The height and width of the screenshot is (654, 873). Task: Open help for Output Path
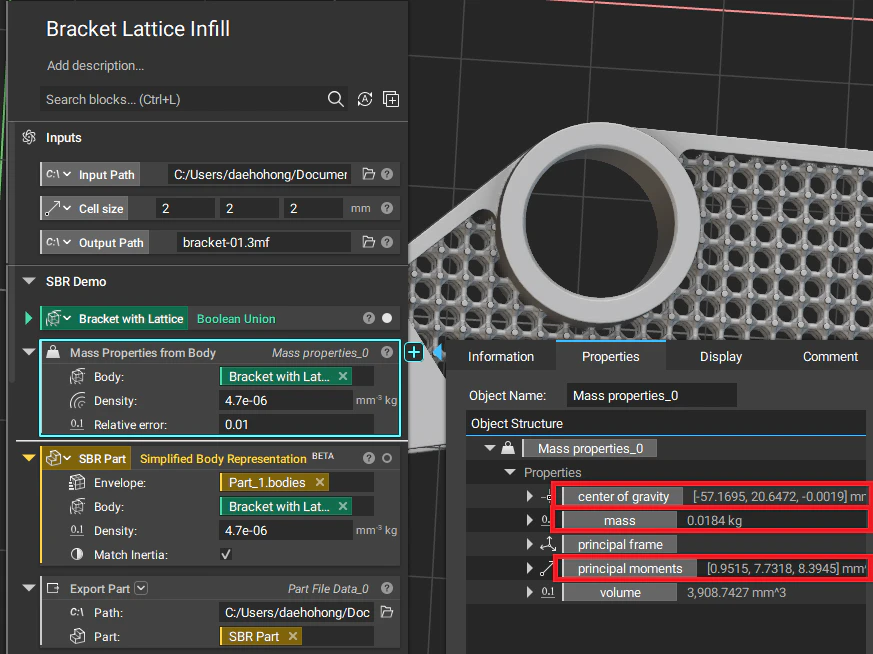(387, 242)
